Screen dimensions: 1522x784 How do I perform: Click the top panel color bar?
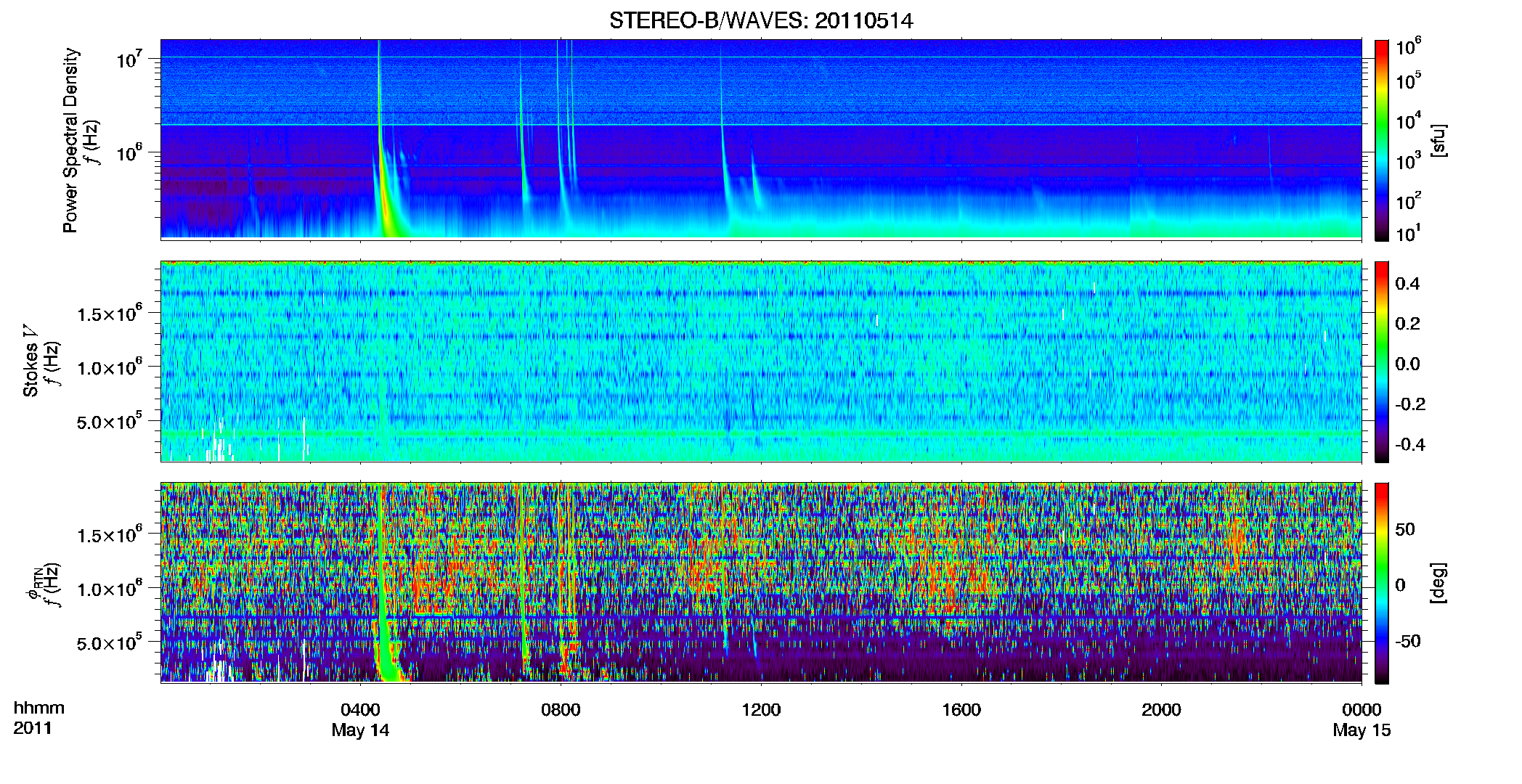point(1382,140)
